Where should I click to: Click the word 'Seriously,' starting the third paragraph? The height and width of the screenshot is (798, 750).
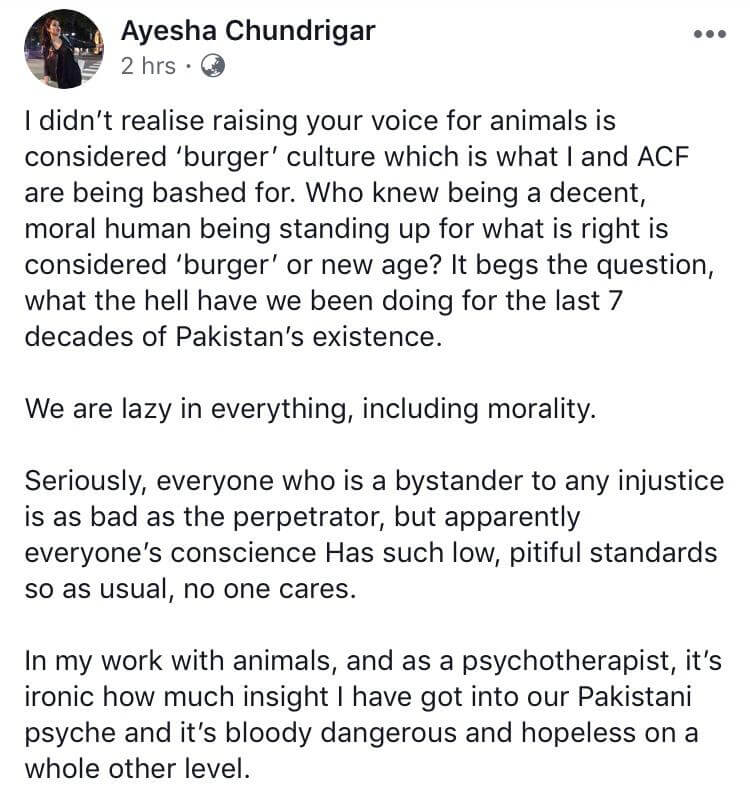86,481
